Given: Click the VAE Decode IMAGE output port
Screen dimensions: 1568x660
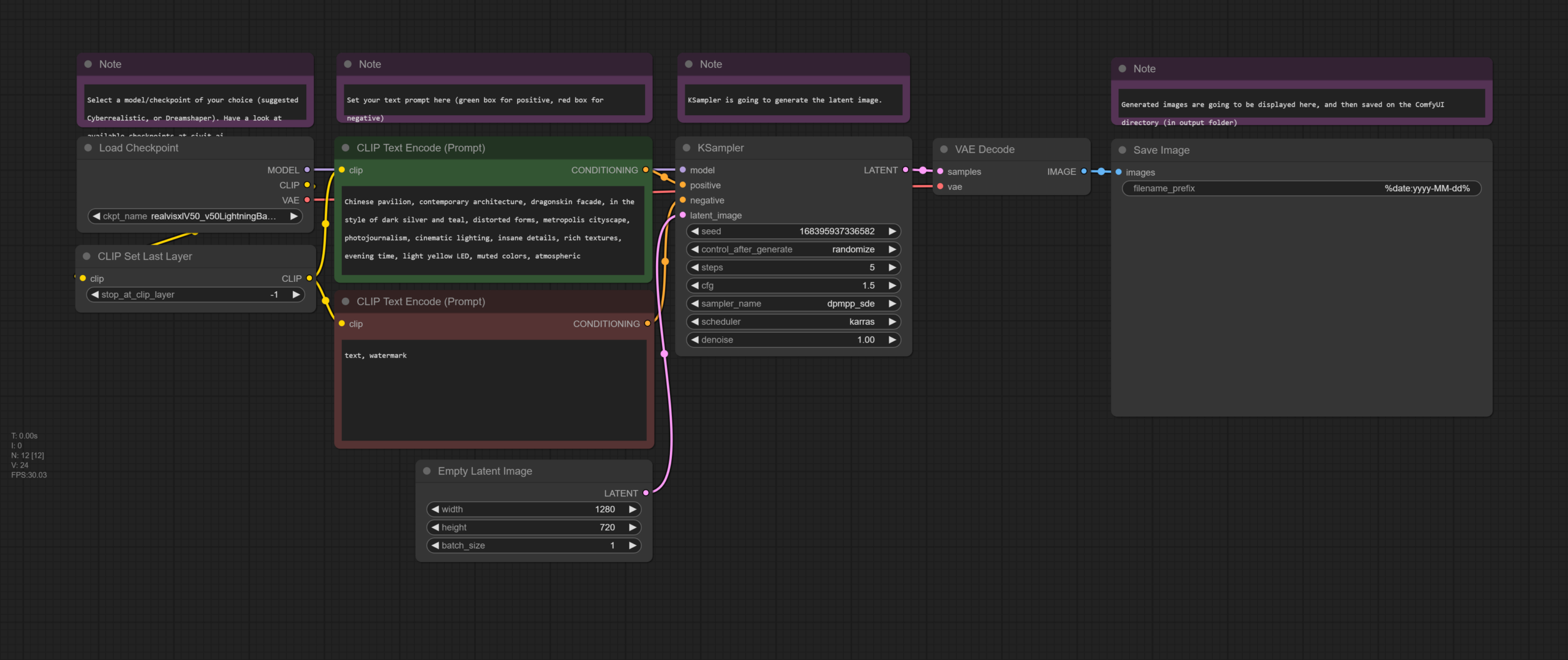Looking at the screenshot, I should point(1084,172).
